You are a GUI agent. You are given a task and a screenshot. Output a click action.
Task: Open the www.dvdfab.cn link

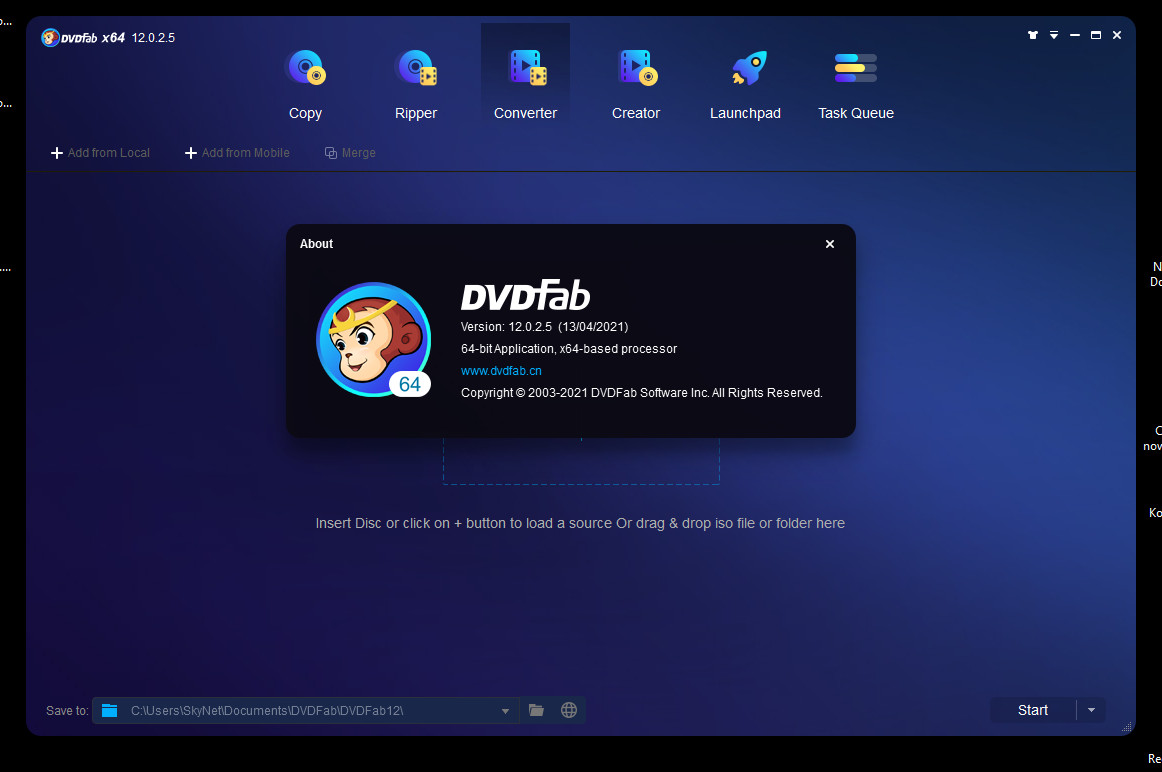click(x=501, y=370)
